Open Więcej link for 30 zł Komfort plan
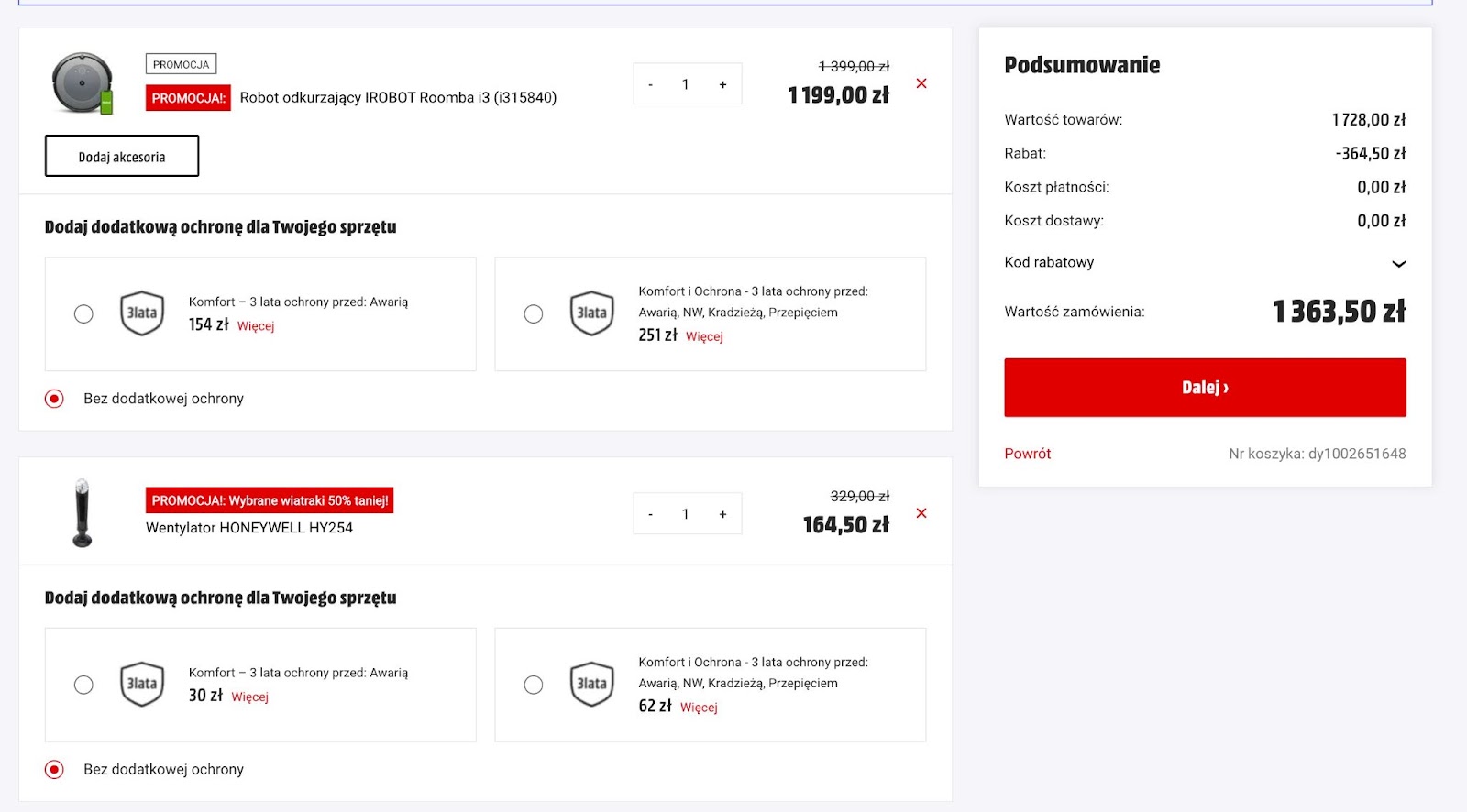The width and height of the screenshot is (1467, 812). [x=249, y=697]
